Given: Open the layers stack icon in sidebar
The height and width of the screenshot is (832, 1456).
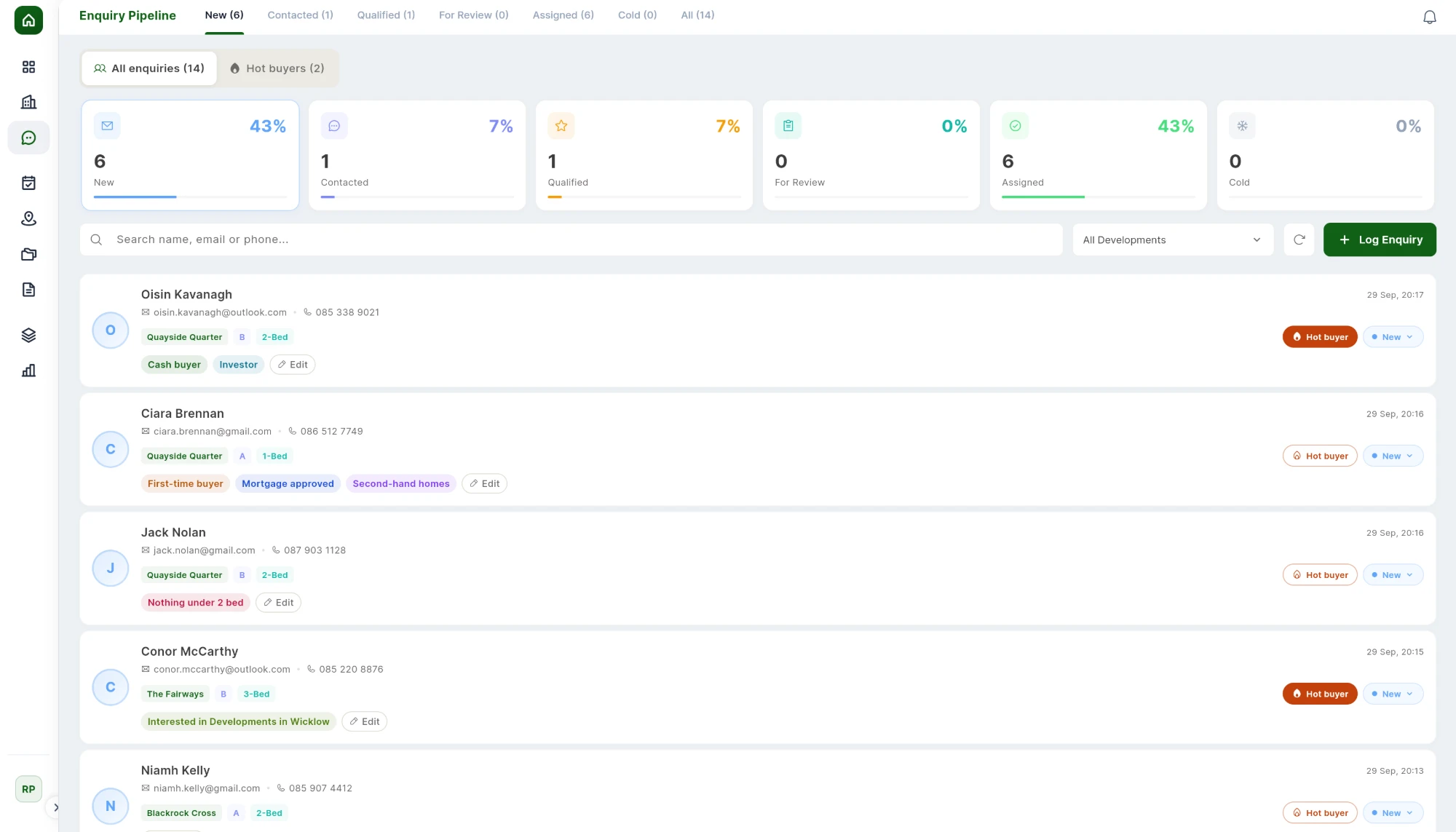Looking at the screenshot, I should [28, 335].
